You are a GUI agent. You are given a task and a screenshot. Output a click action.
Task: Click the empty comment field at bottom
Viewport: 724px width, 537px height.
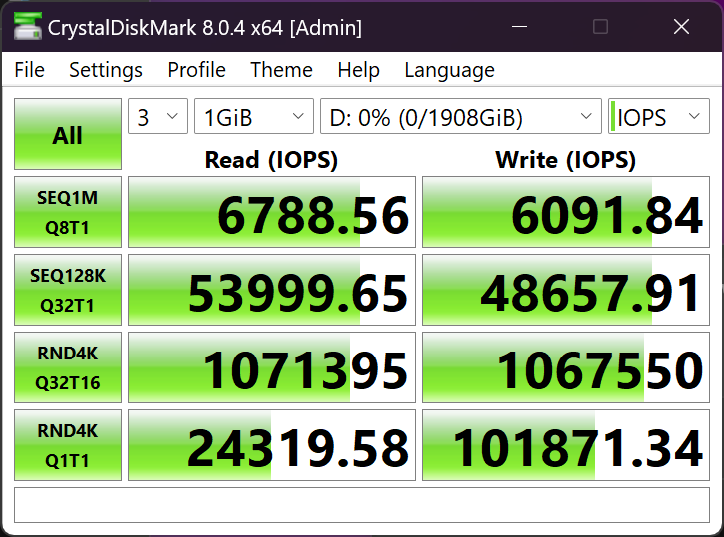[362, 505]
